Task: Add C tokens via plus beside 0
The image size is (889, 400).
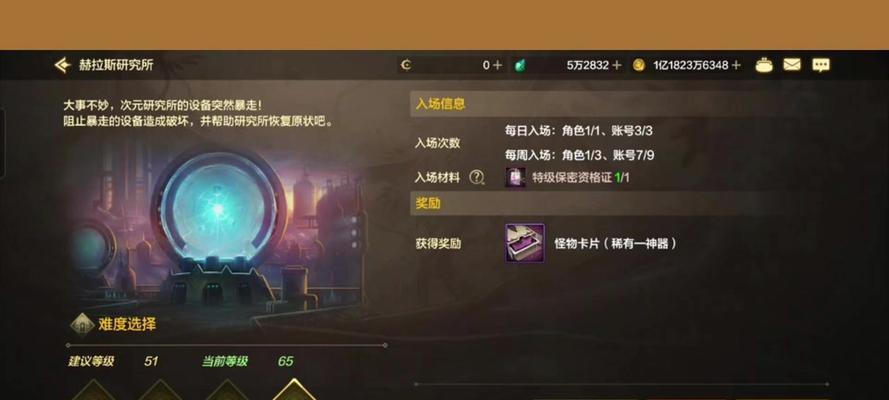Action: (x=497, y=65)
